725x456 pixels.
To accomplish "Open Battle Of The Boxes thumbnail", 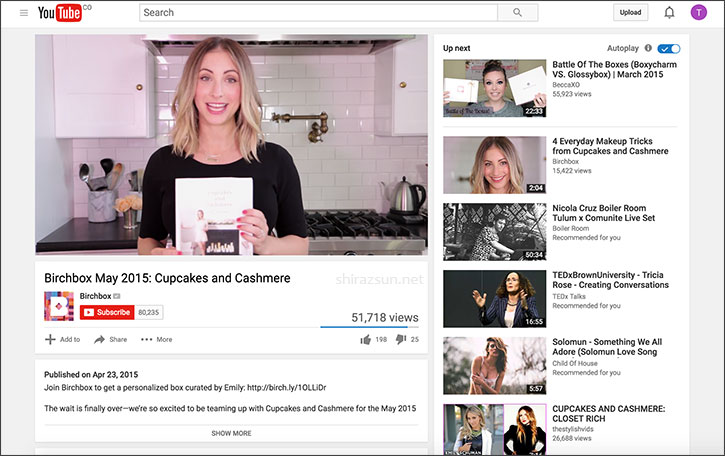I will tap(494, 88).
